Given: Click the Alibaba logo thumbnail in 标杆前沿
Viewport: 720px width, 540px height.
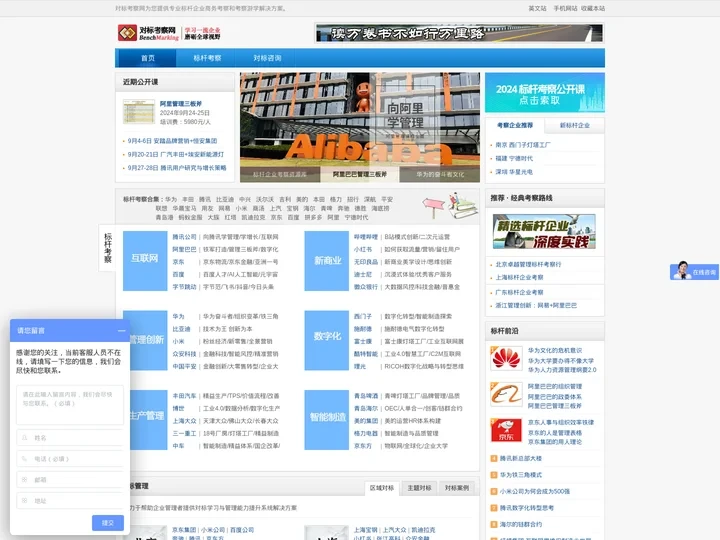Looking at the screenshot, I should click(x=506, y=394).
